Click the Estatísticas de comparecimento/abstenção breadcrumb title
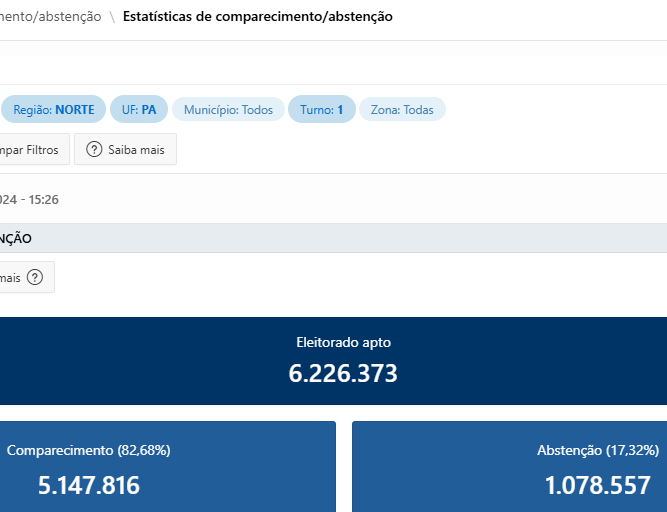The width and height of the screenshot is (667, 512). point(257,17)
